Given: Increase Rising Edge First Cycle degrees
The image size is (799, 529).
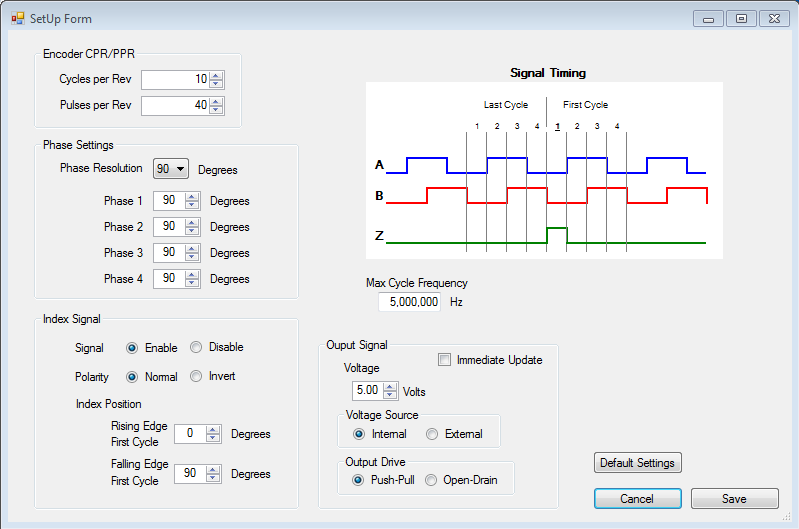Looking at the screenshot, I should tap(212, 430).
